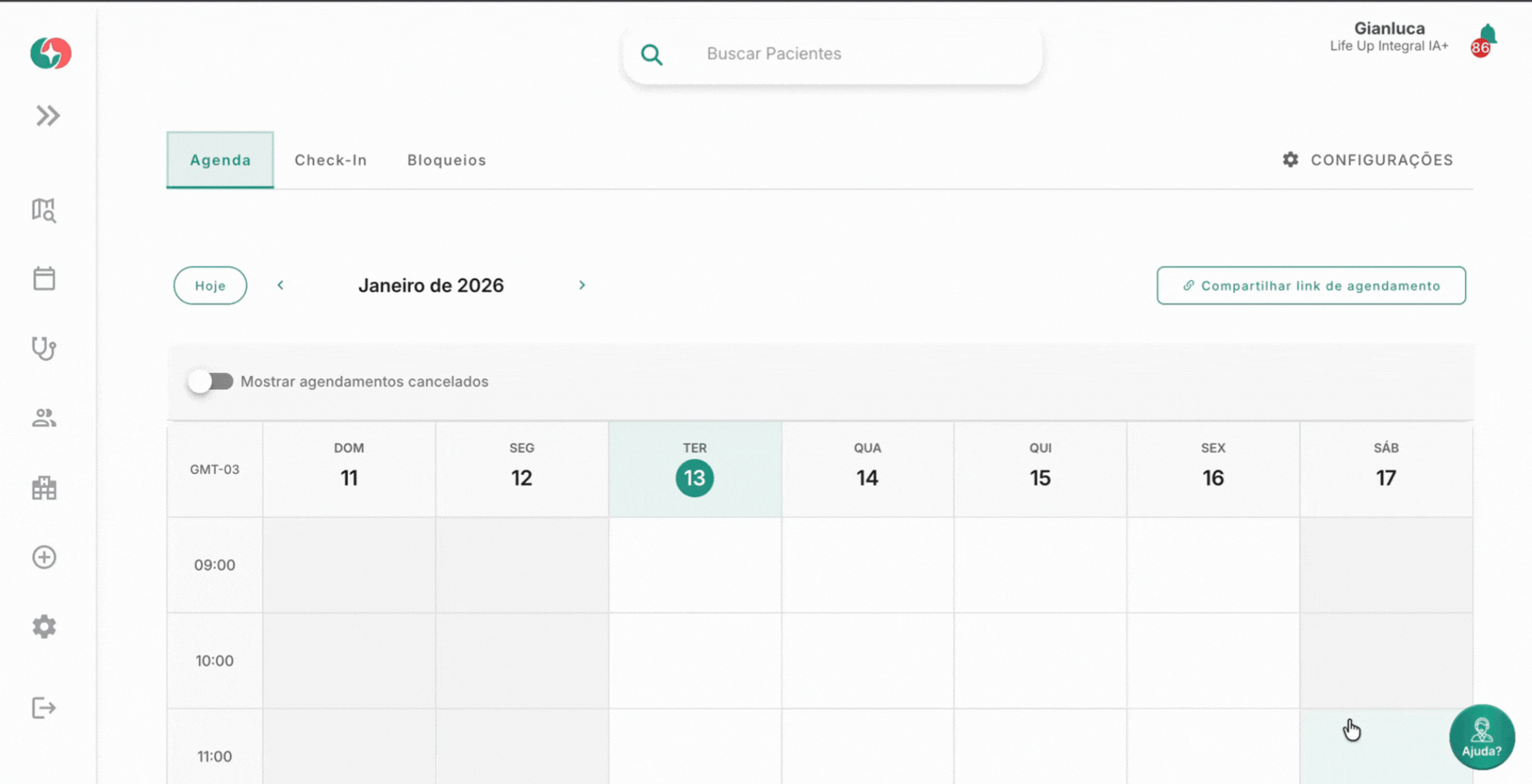Click Compartilhar link de agendamento
1532x784 pixels.
[x=1310, y=286]
